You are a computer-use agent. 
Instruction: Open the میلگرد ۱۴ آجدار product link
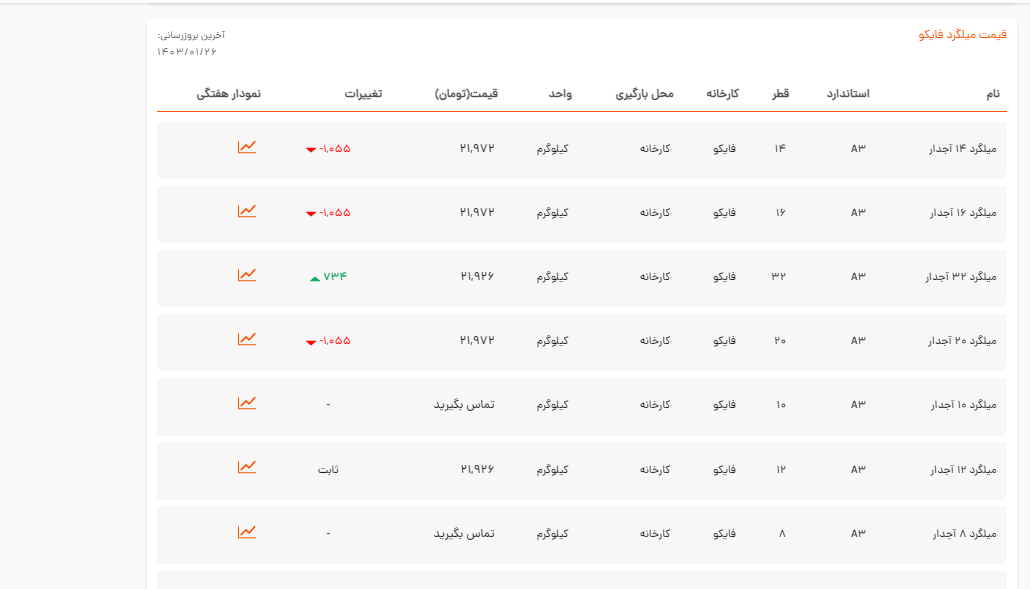pos(963,149)
